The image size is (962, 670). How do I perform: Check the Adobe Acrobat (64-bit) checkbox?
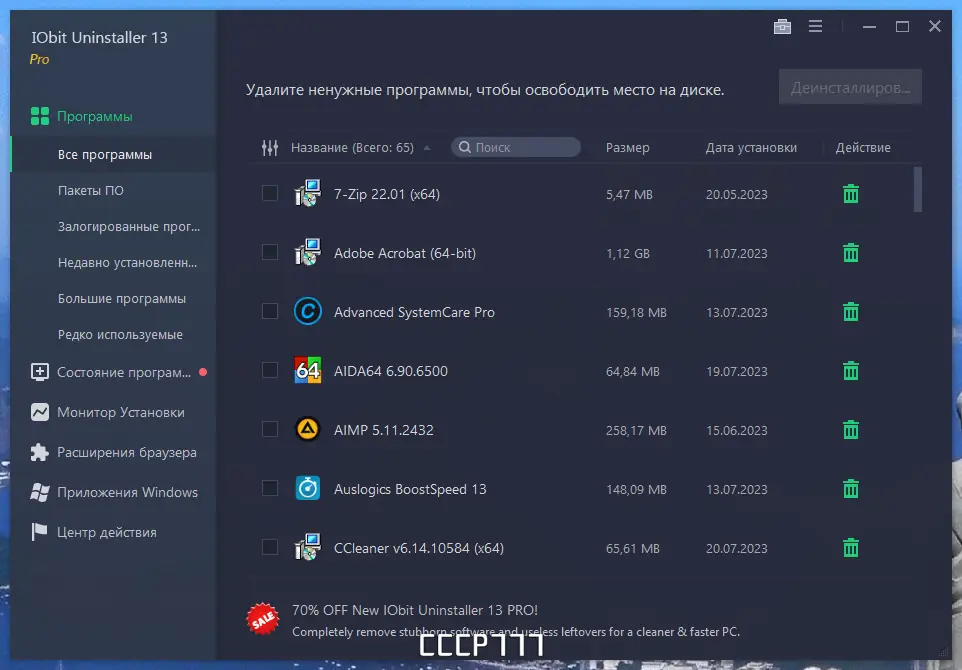point(270,252)
